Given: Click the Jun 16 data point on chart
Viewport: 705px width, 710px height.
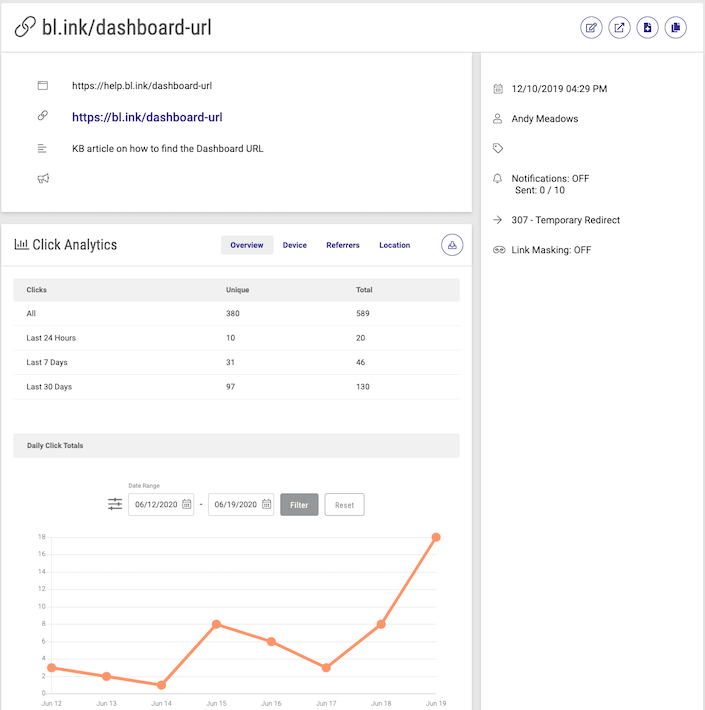Looking at the screenshot, I should [x=271, y=642].
